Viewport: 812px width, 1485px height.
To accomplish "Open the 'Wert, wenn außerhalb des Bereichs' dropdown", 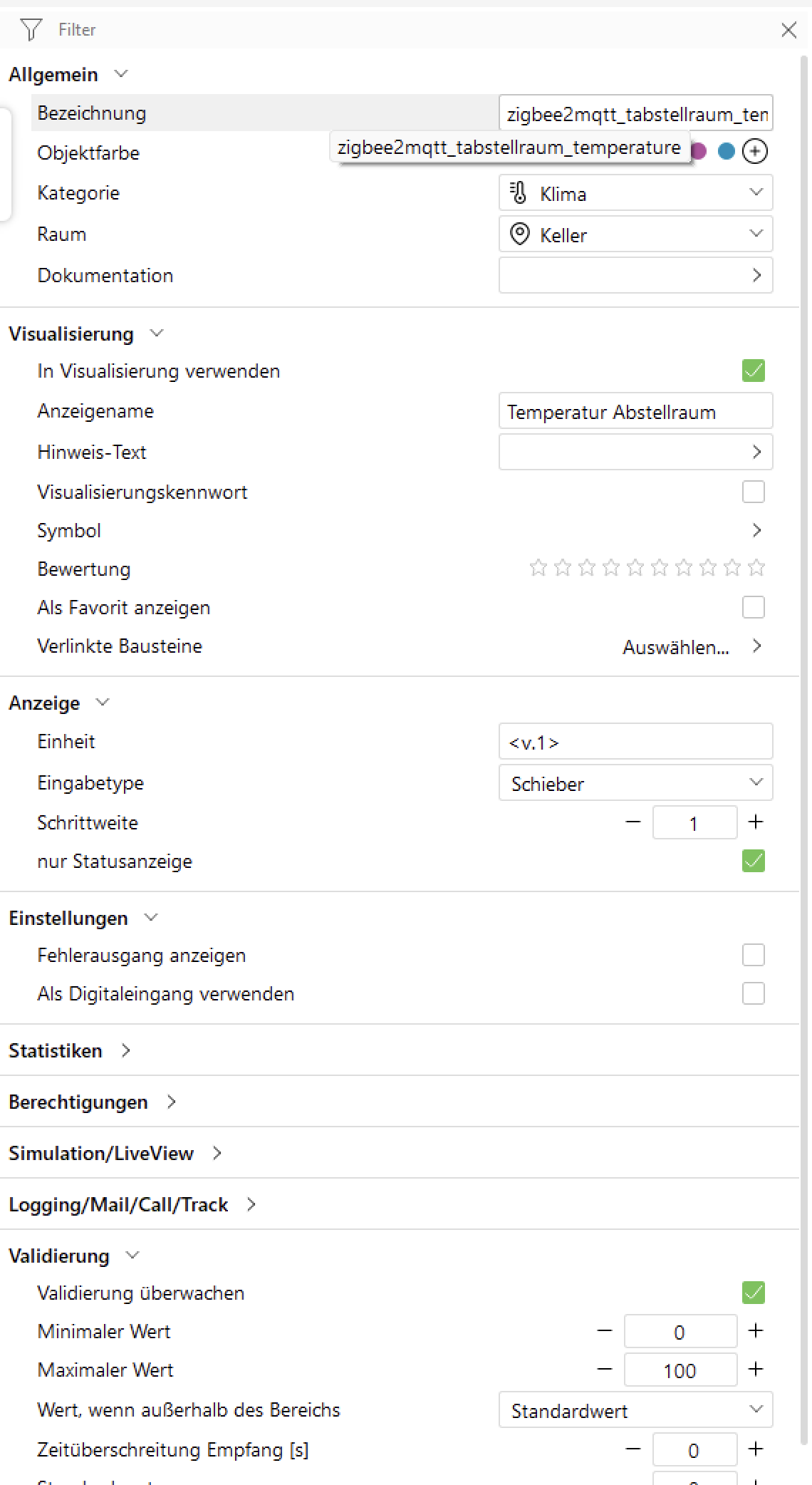I will 756,1410.
